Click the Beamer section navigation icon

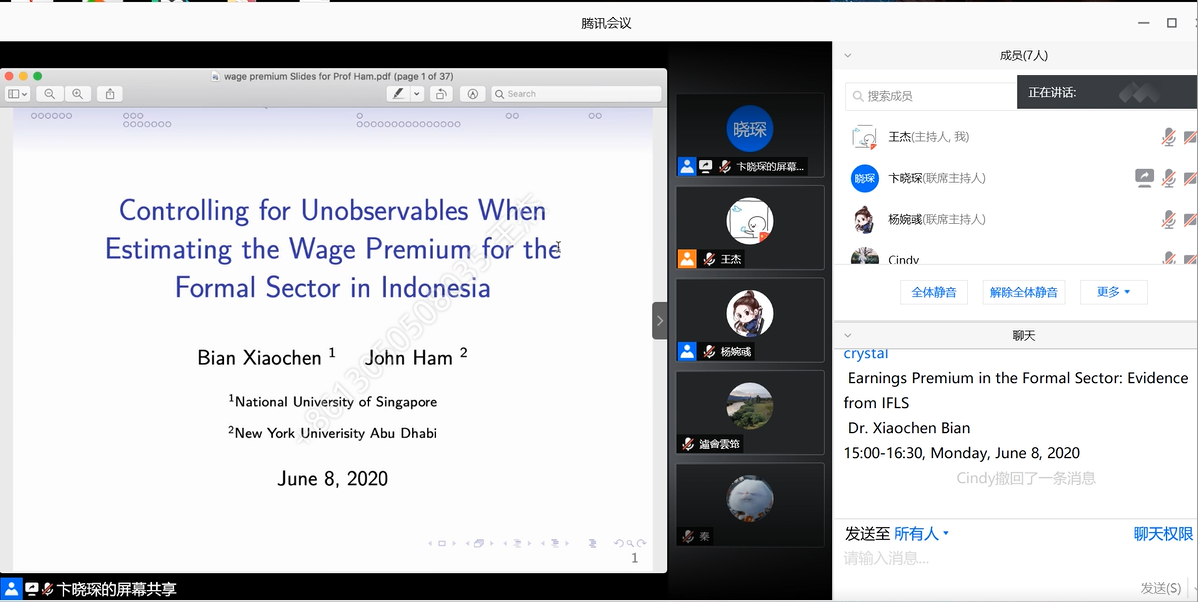(x=555, y=543)
